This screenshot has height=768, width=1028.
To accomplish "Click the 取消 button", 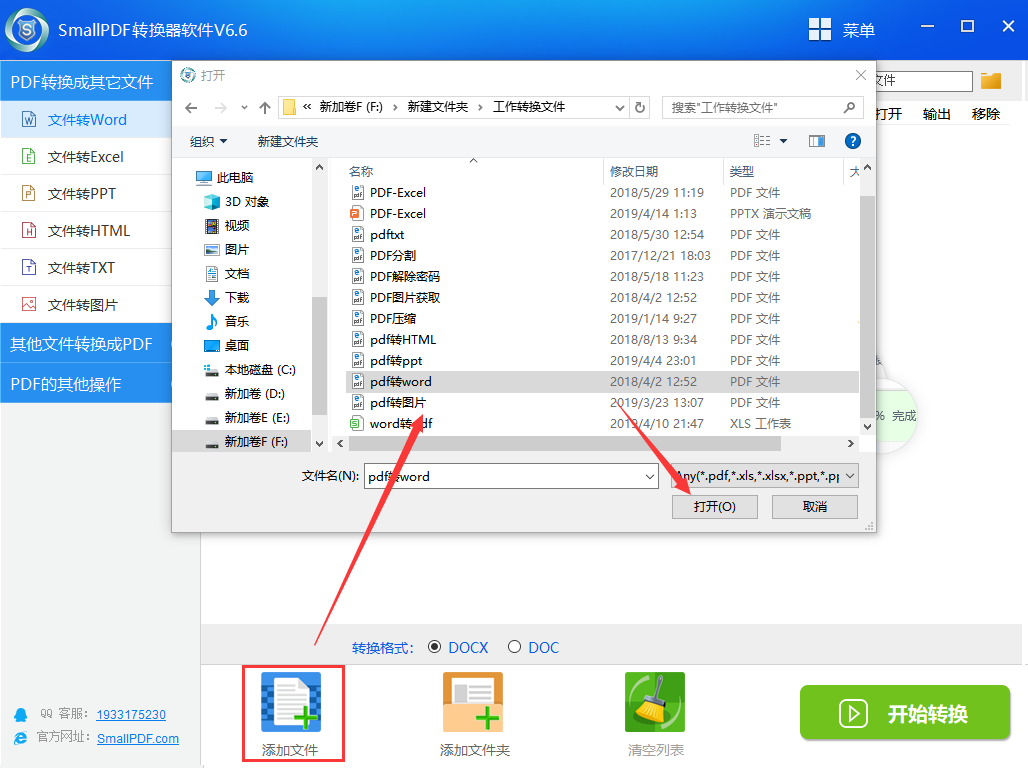I will pyautogui.click(x=815, y=507).
